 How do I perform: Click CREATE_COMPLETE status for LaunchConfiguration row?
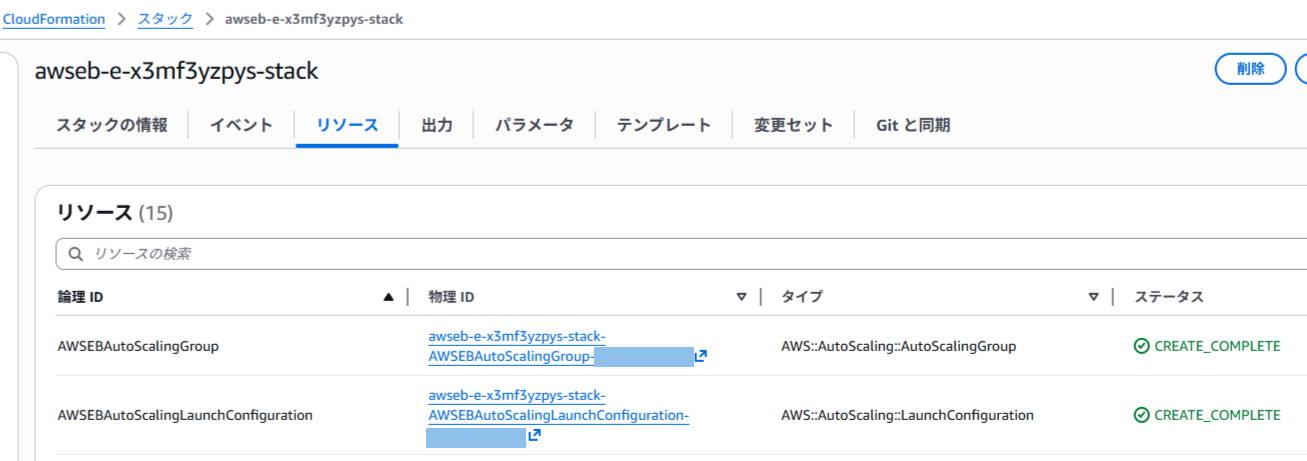tap(1217, 415)
